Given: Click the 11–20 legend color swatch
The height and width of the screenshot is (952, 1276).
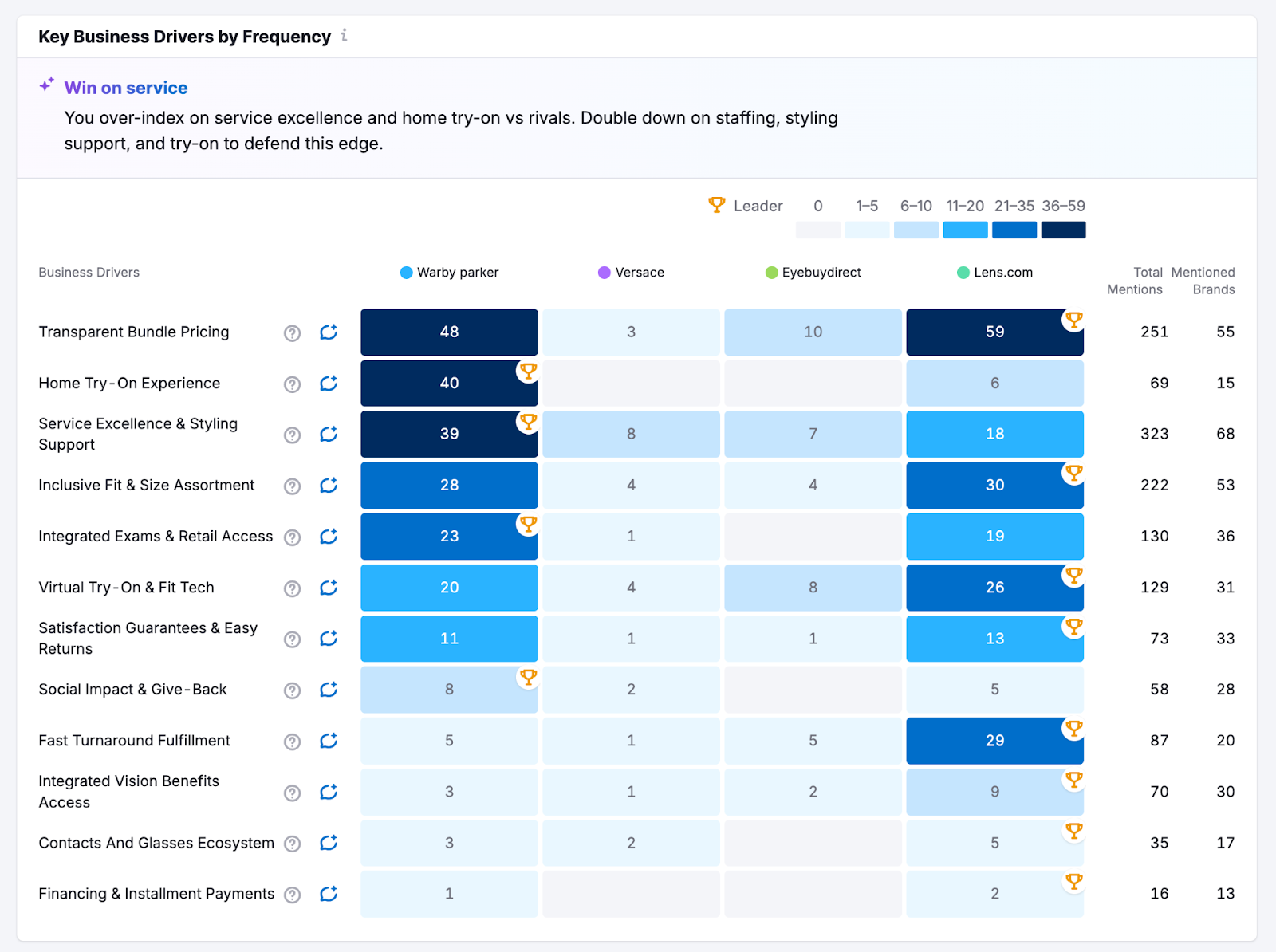Looking at the screenshot, I should (965, 230).
